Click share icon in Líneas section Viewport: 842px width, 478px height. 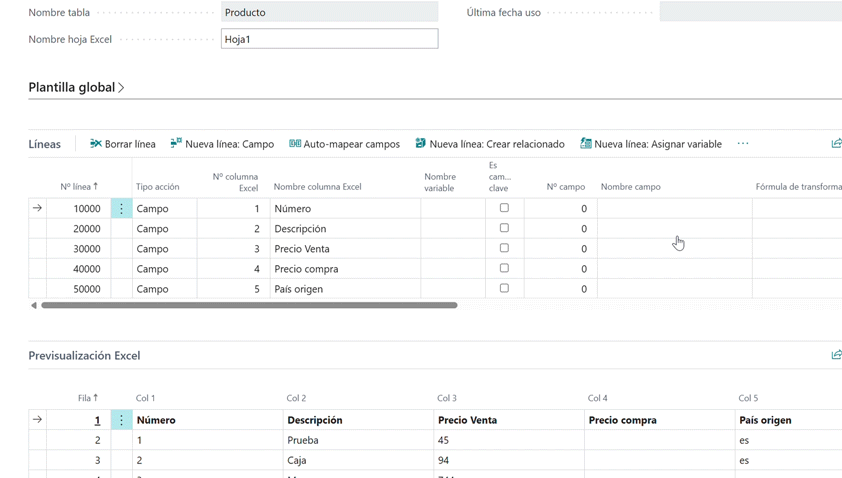[x=836, y=144]
